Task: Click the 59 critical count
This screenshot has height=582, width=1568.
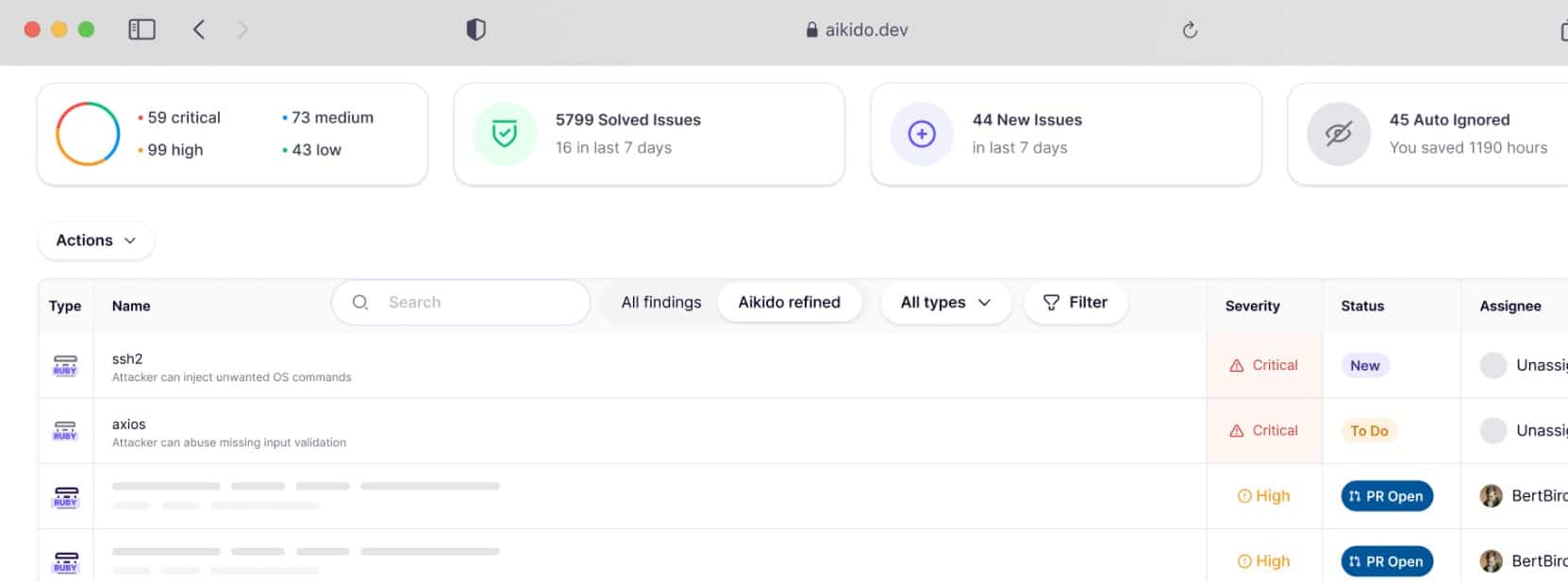Action: pos(184,118)
